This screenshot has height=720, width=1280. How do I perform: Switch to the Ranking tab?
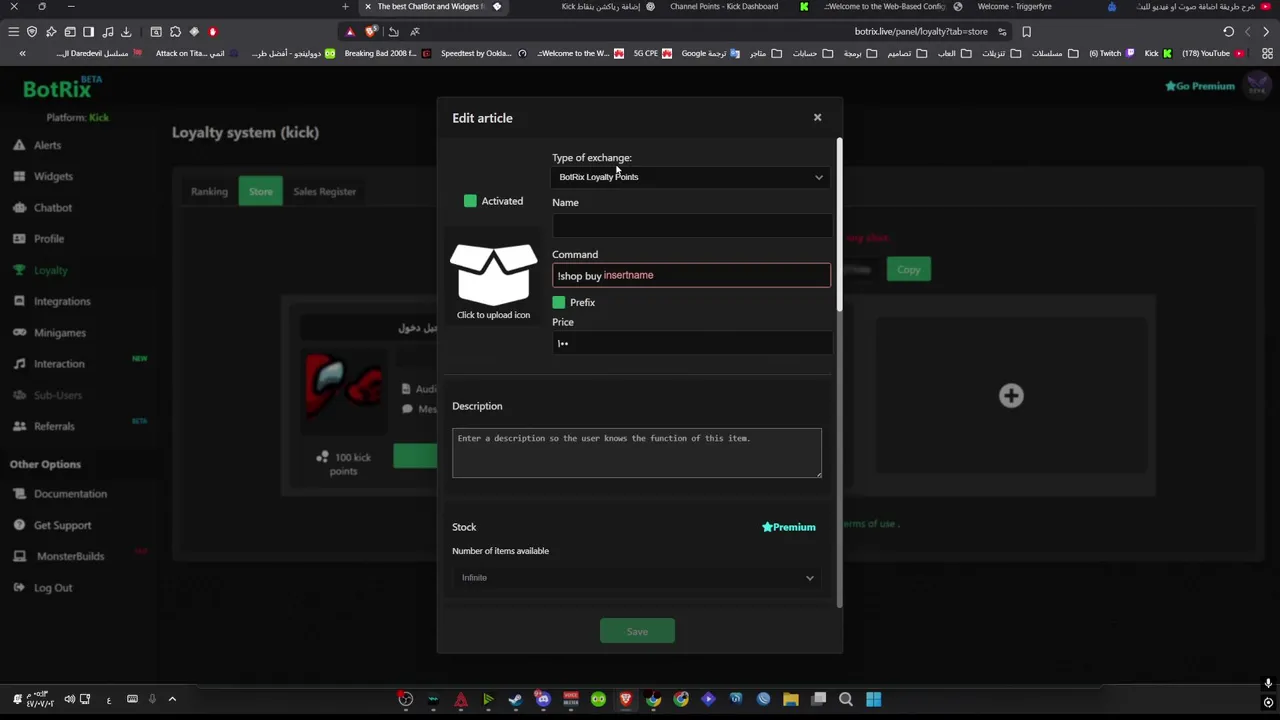click(209, 191)
